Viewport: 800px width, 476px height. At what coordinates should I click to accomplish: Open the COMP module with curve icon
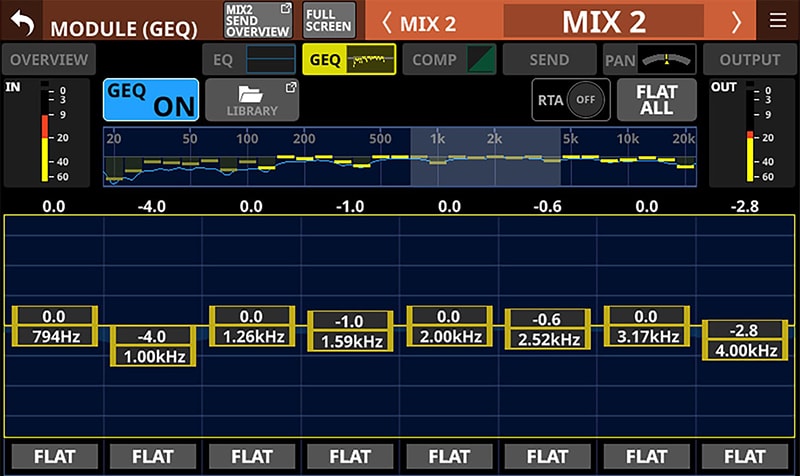click(x=451, y=60)
